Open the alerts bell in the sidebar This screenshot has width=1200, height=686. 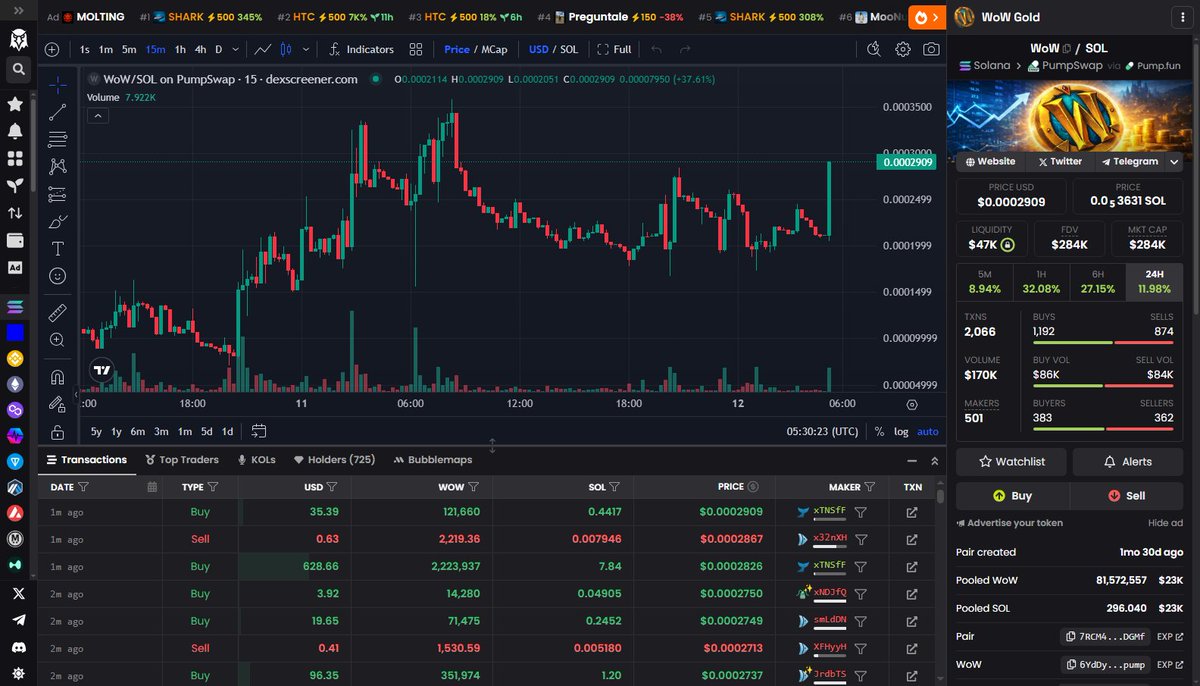point(15,131)
